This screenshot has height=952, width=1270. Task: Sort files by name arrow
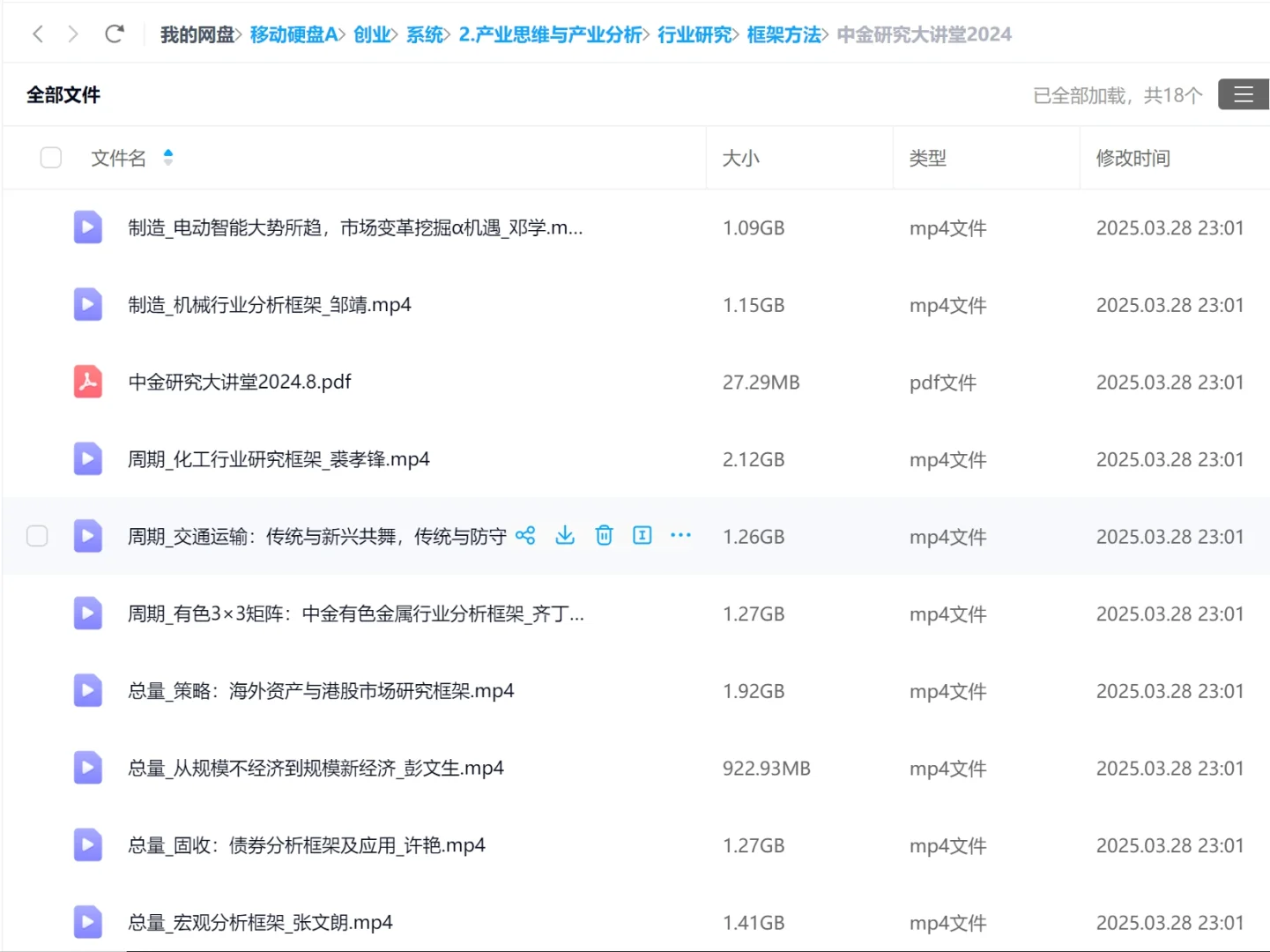[x=168, y=158]
